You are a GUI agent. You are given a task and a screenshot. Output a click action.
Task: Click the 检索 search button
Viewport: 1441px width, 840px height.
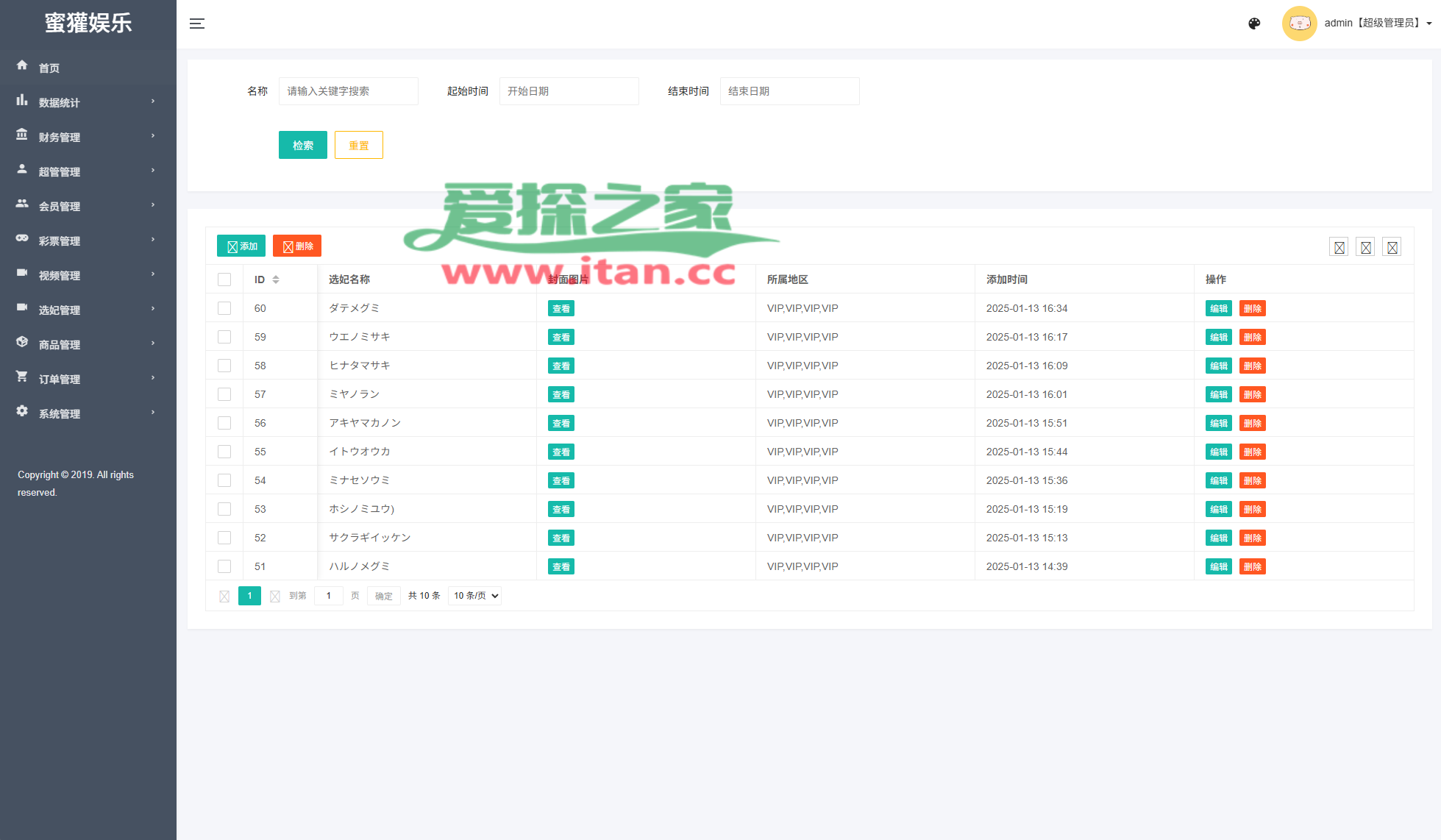[x=302, y=145]
